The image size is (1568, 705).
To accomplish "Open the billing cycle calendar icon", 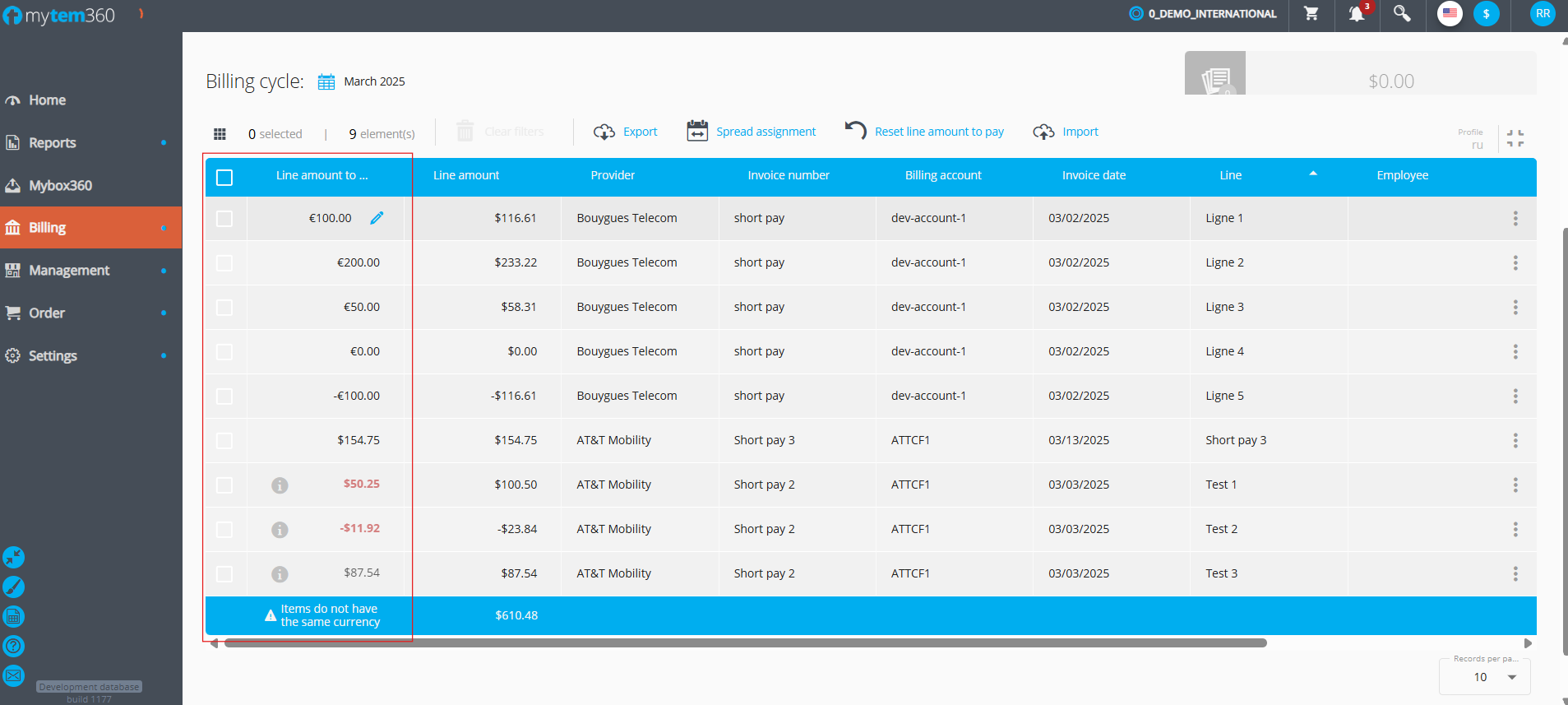I will pyautogui.click(x=326, y=82).
